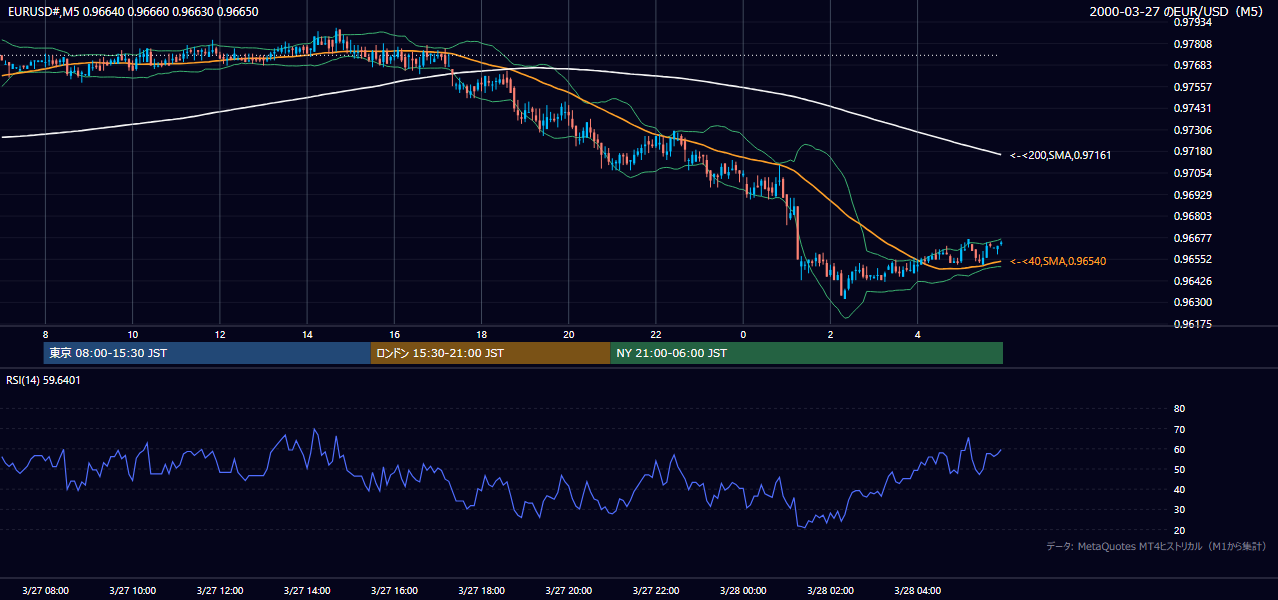
Task: Click the chart title '2000-03-27 のEUR/USD (M5)'
Action: point(1178,11)
